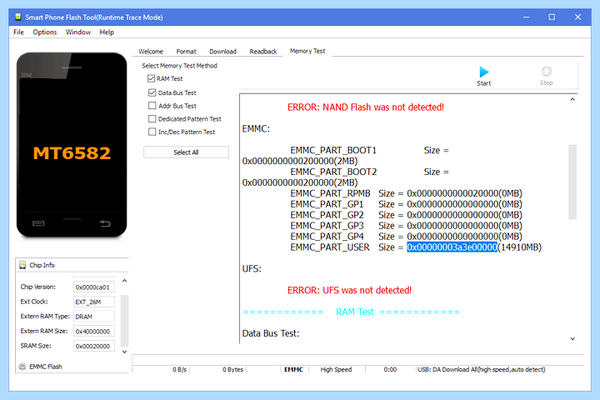Click the EMMC_PART_GP2 entry
The width and height of the screenshot is (600, 400).
click(327, 215)
